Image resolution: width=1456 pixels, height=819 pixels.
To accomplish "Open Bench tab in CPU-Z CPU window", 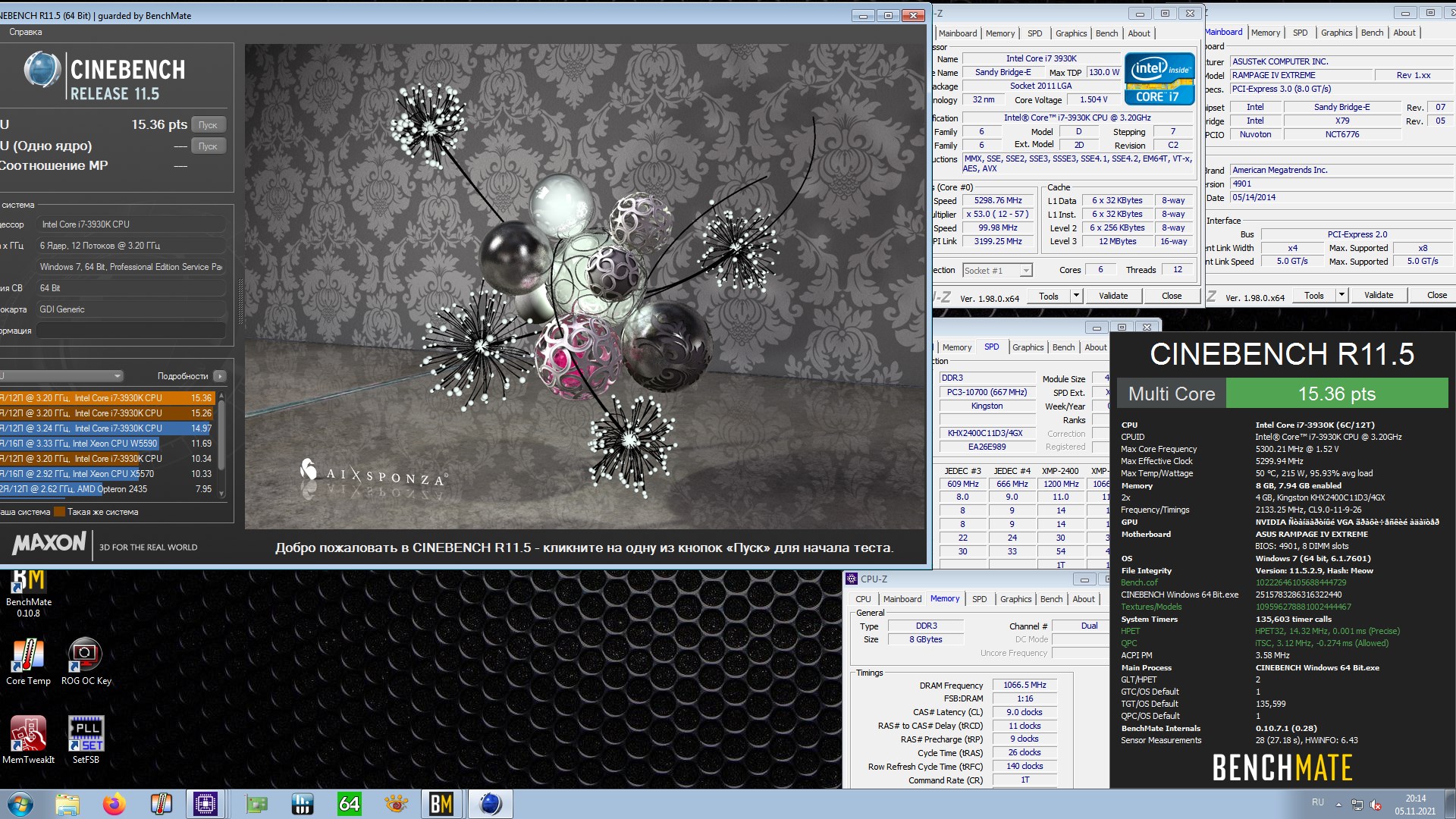I will pos(1106,33).
